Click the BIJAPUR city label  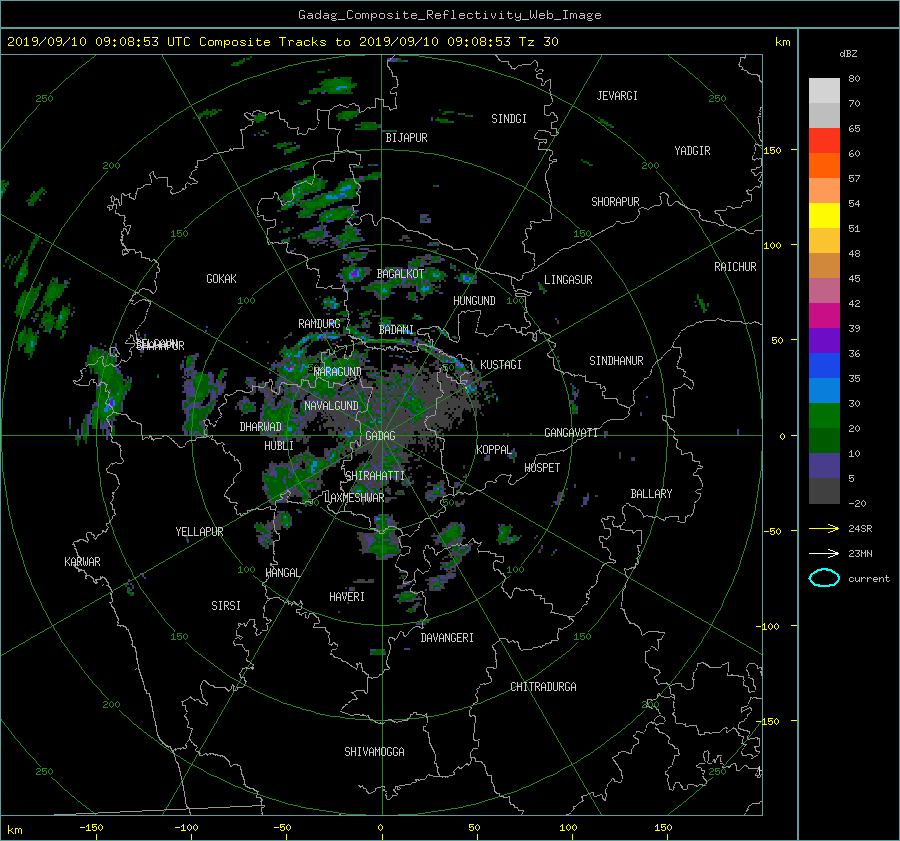pyautogui.click(x=406, y=138)
